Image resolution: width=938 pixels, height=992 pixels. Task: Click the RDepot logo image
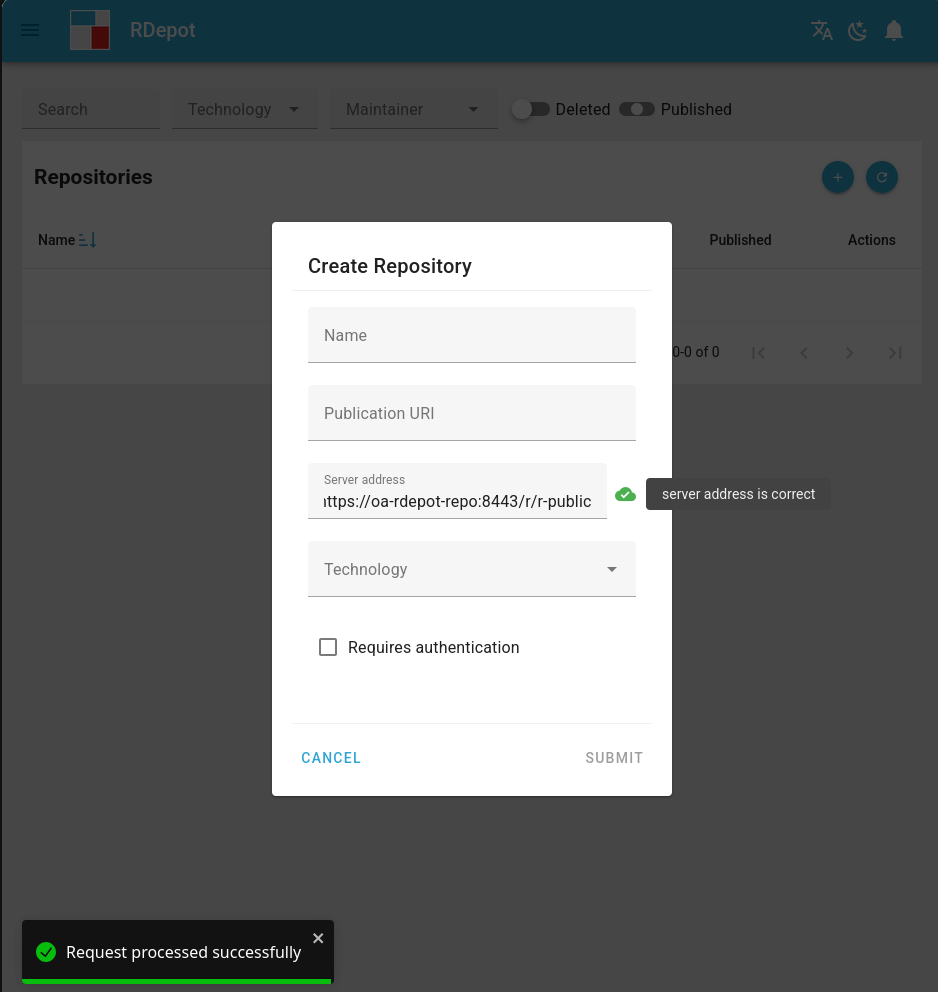(x=90, y=30)
